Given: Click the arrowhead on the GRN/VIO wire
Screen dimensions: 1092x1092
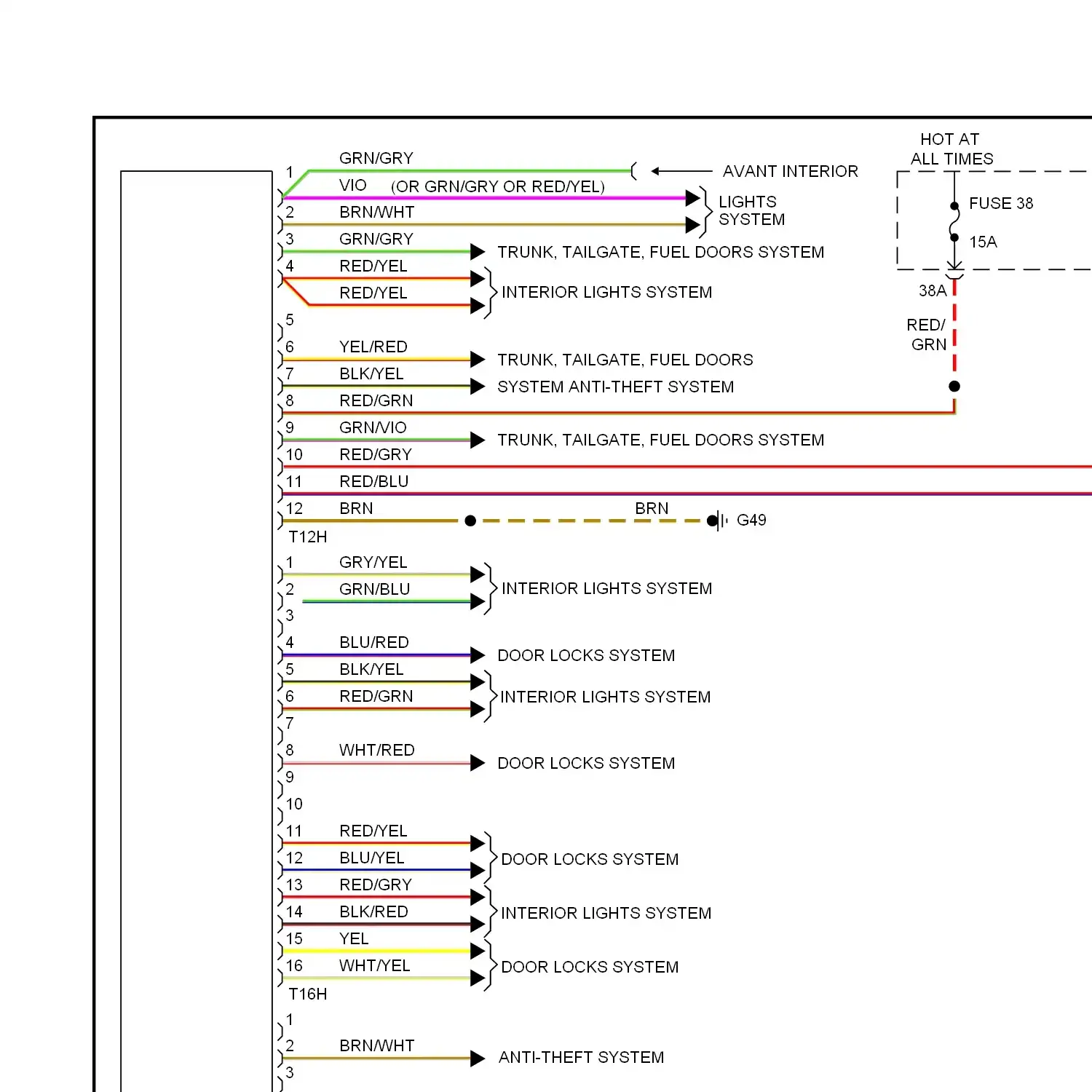Looking at the screenshot, I should 478,440.
